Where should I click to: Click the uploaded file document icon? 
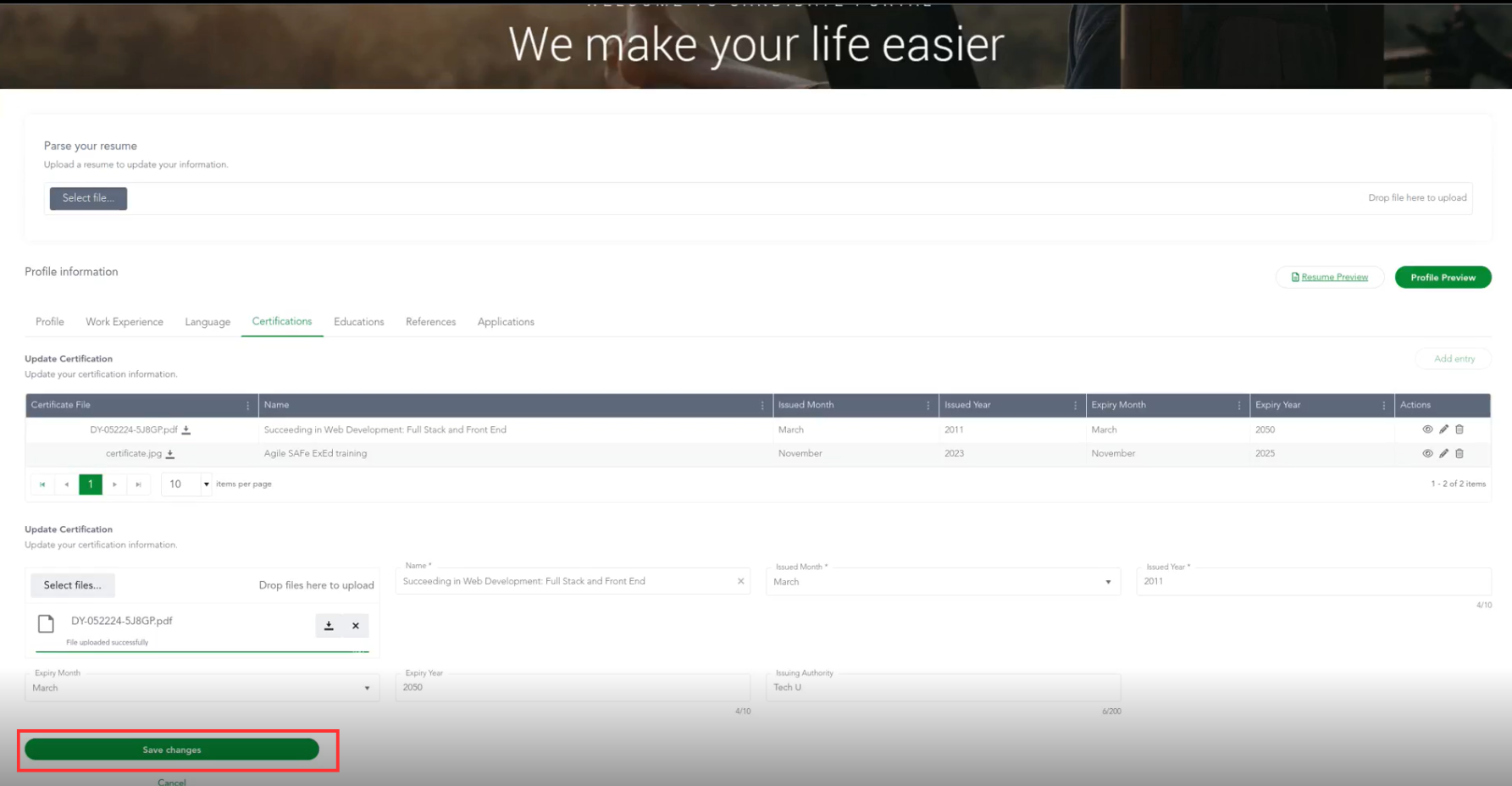click(47, 624)
